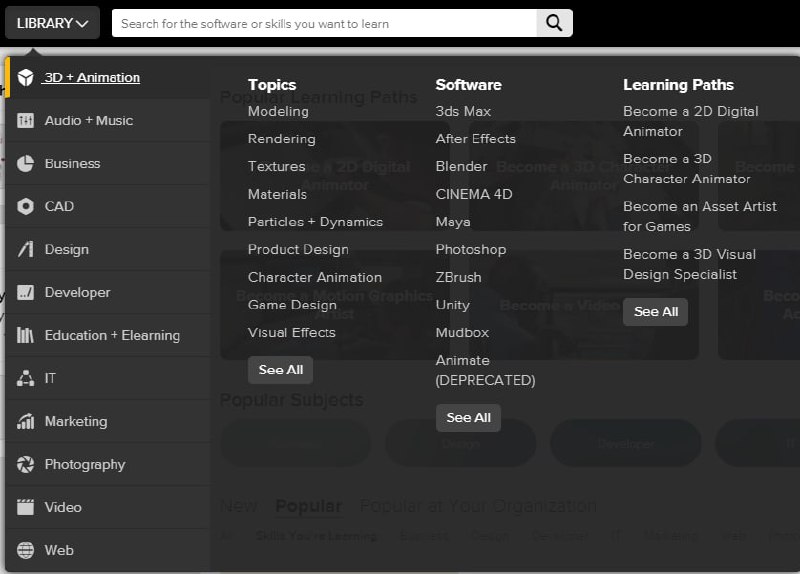Open Particles + Dynamics topic
Image resolution: width=800 pixels, height=574 pixels.
coord(315,222)
